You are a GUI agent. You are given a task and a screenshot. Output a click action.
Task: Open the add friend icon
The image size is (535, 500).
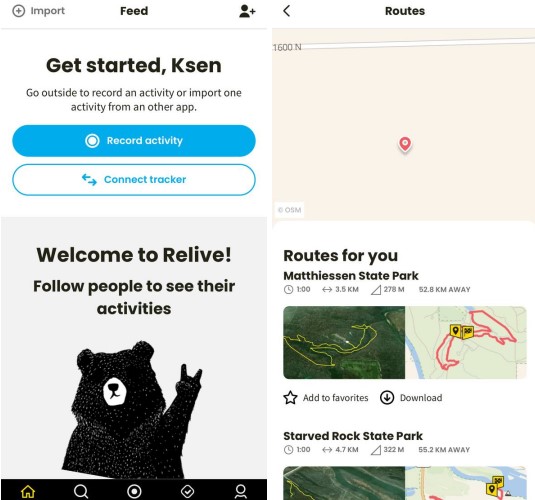(247, 11)
